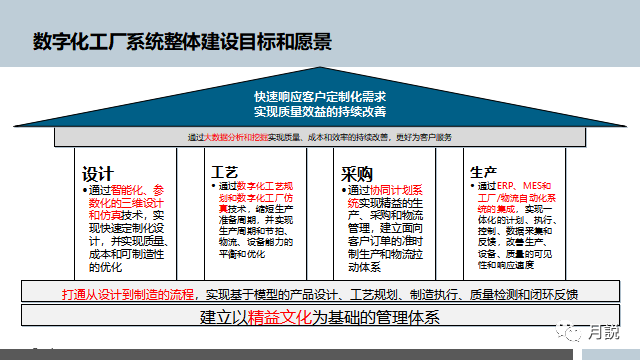Click the 工艺 pillar heading
The image size is (640, 360).
click(224, 172)
